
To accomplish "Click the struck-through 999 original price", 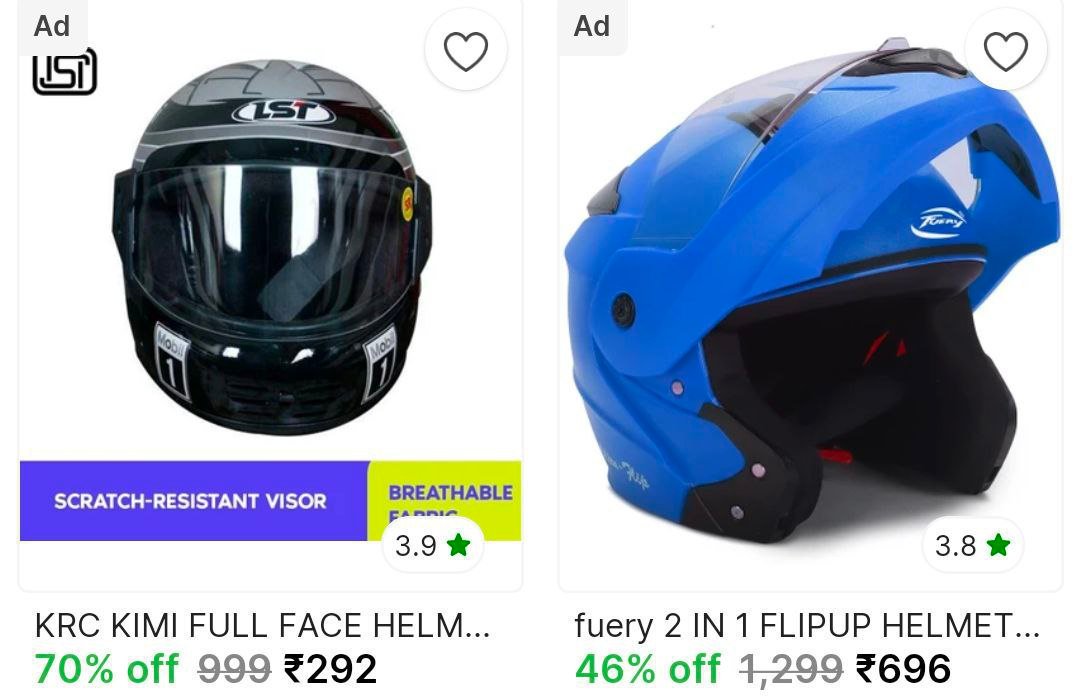I will click(235, 669).
